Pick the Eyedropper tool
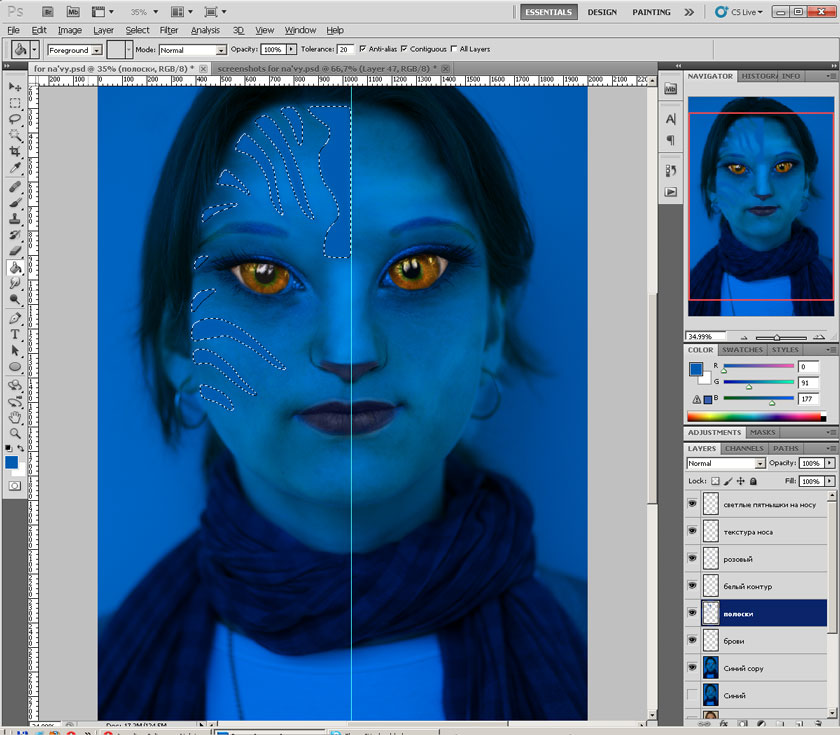Image resolution: width=840 pixels, height=735 pixels. point(15,168)
